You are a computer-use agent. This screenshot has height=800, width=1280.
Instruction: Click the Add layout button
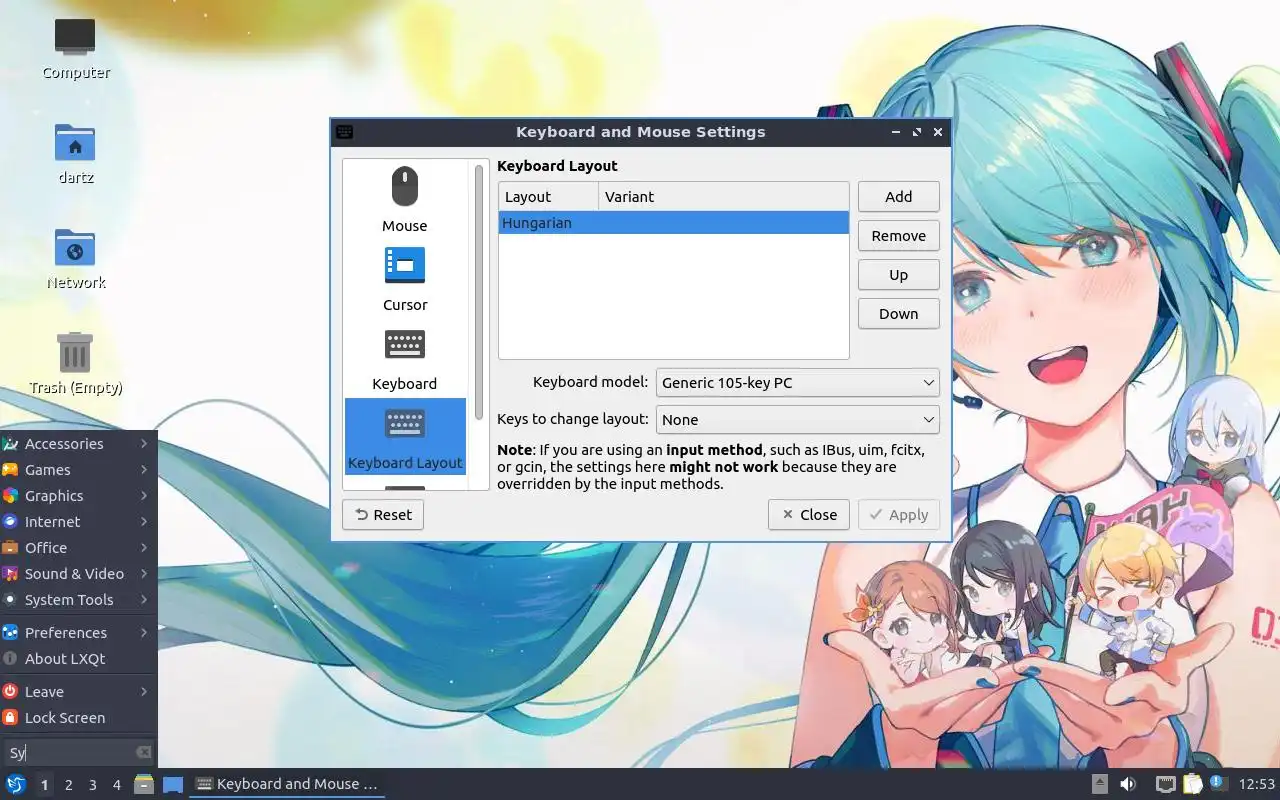coord(898,196)
